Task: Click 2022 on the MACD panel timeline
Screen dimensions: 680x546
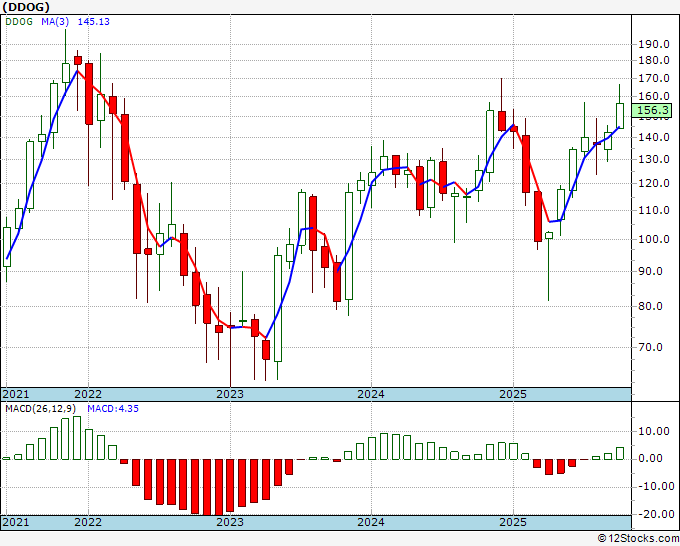Action: [x=88, y=522]
